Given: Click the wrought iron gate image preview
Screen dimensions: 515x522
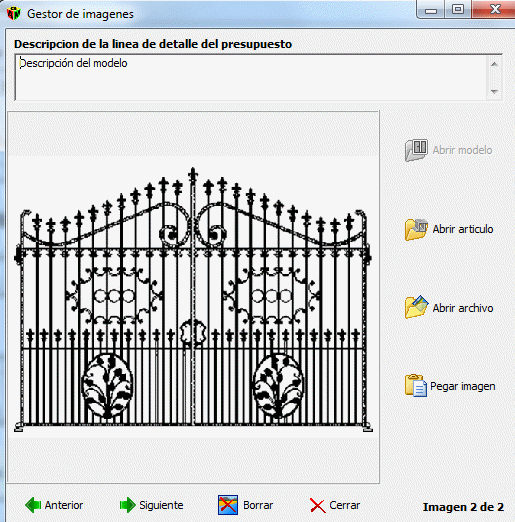Looking at the screenshot, I should point(193,297).
